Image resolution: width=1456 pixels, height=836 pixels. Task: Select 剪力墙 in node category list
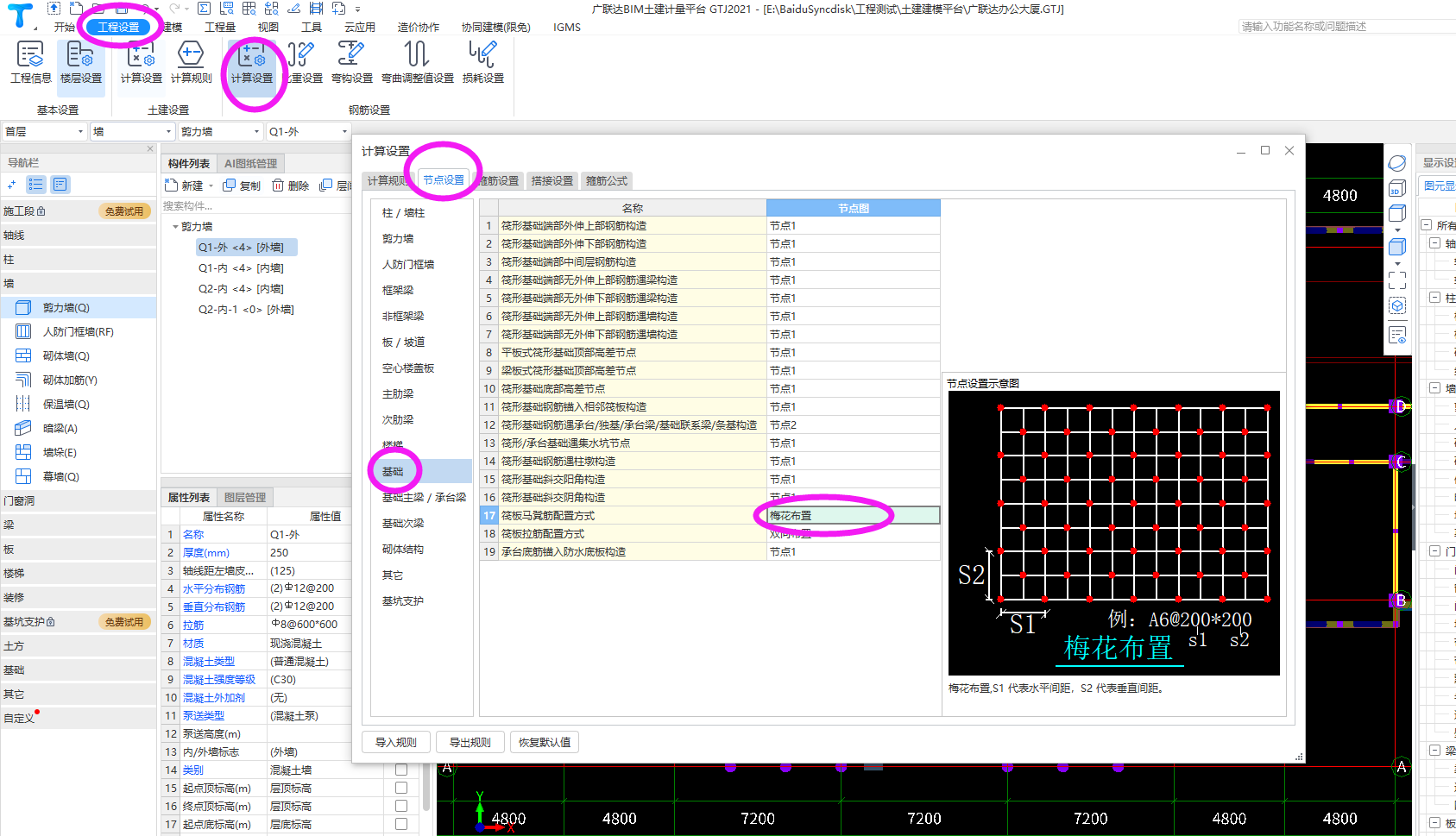(422, 239)
